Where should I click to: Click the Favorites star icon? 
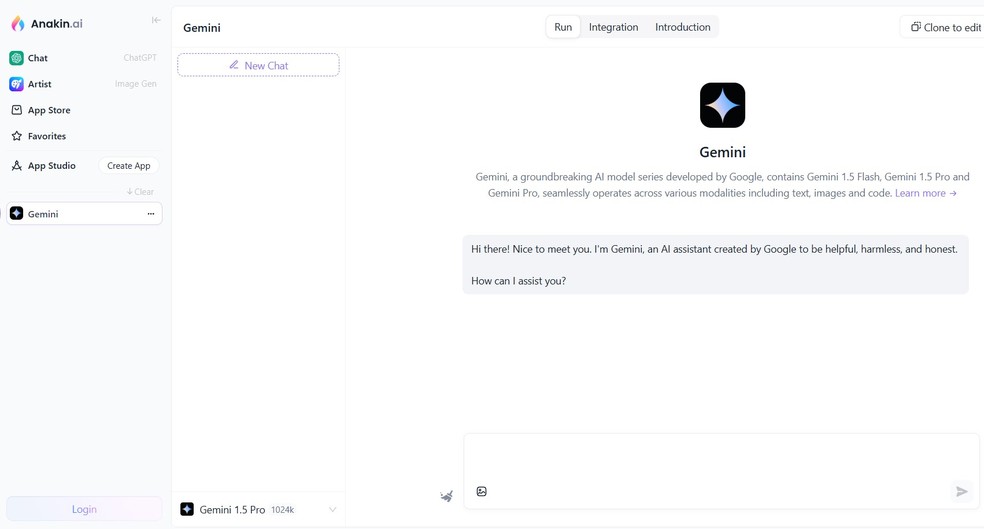coord(17,136)
